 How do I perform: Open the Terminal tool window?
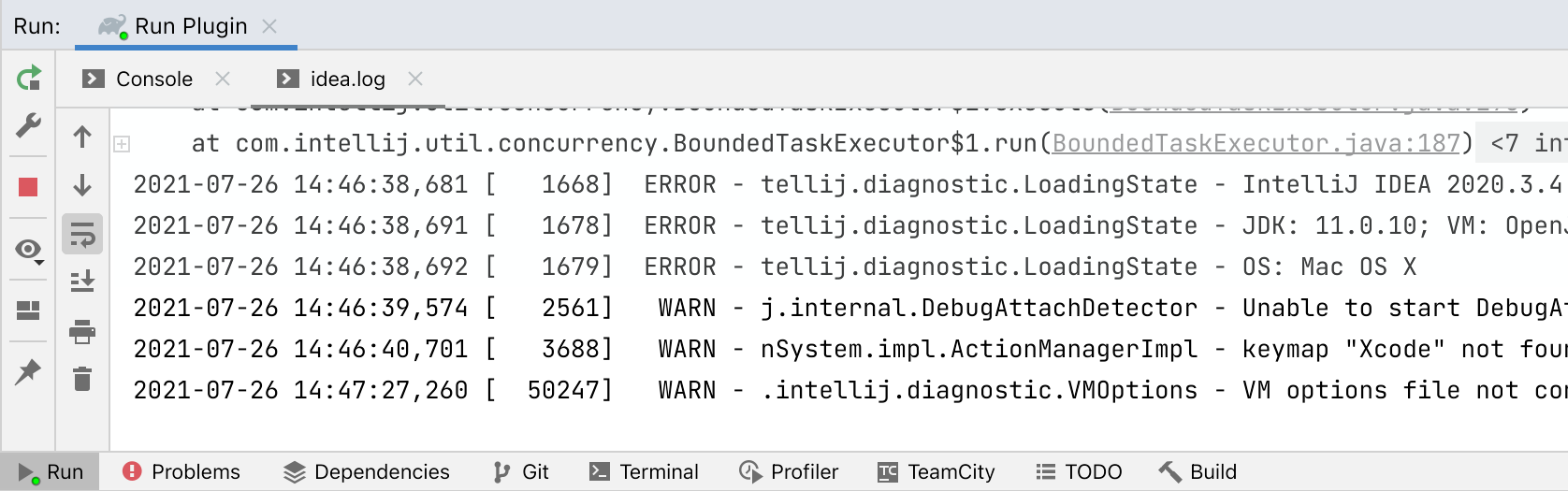click(x=644, y=471)
